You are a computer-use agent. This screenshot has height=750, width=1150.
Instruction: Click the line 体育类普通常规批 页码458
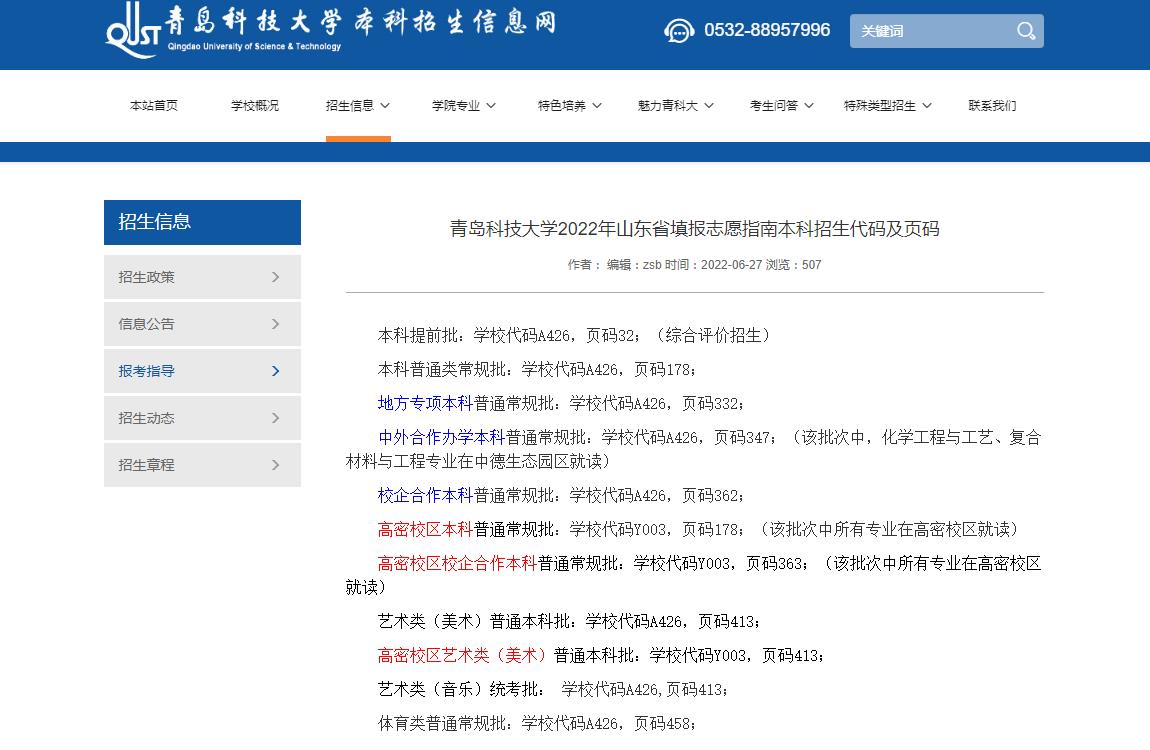[x=537, y=724]
